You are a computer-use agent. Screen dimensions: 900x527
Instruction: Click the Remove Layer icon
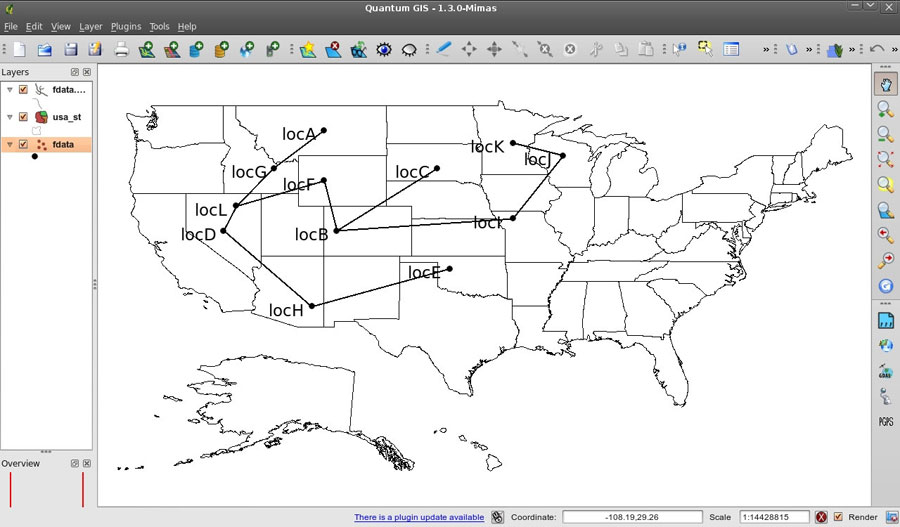pos(334,49)
